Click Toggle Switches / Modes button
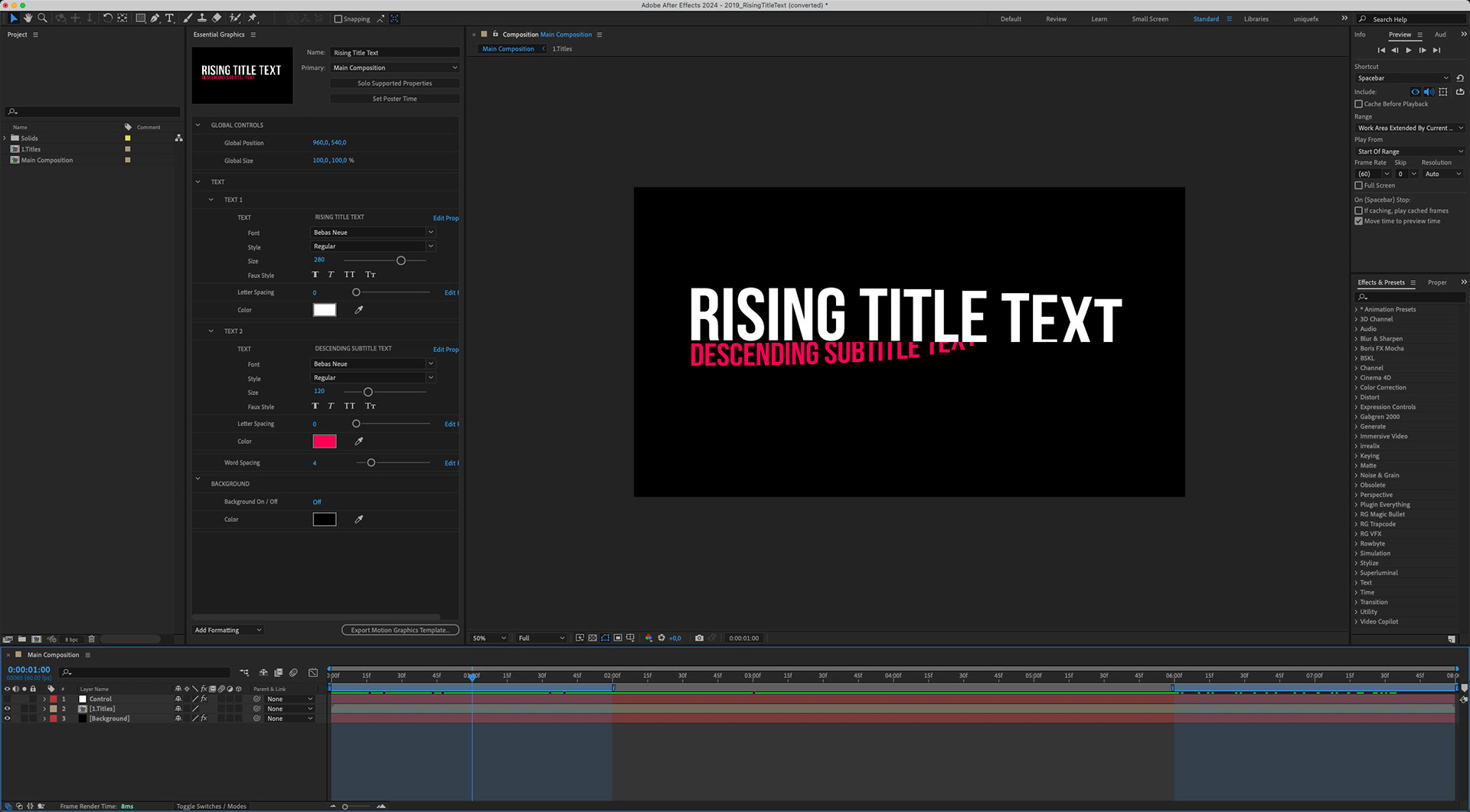This screenshot has width=1470, height=812. pos(211,806)
